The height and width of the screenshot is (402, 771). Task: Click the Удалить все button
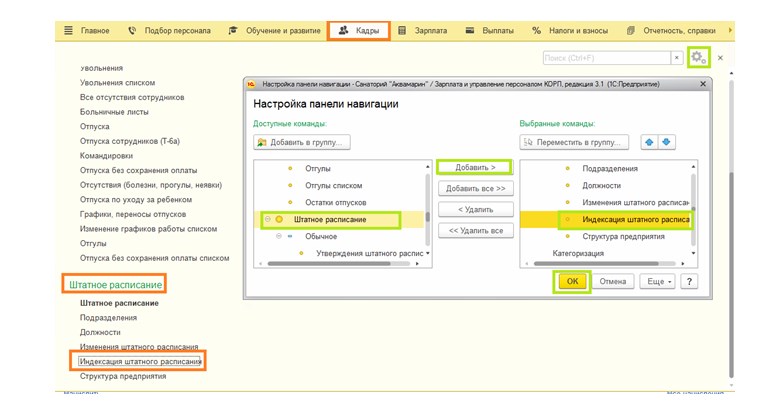click(x=475, y=230)
